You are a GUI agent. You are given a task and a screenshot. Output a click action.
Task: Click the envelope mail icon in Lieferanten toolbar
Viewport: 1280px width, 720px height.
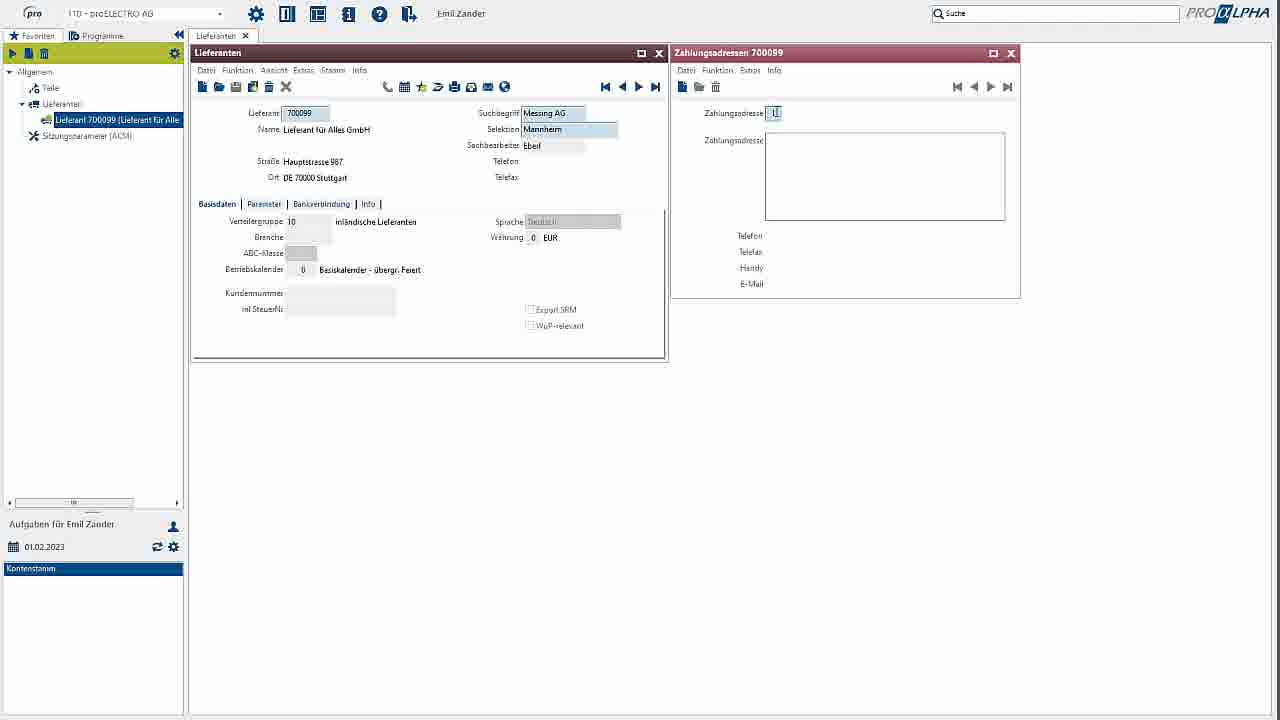(488, 87)
